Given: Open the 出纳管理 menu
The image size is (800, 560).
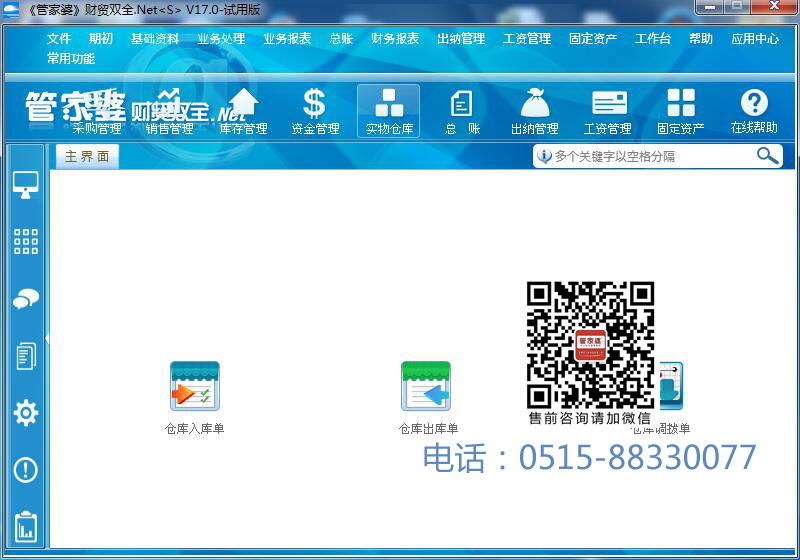Looking at the screenshot, I should click(x=461, y=39).
